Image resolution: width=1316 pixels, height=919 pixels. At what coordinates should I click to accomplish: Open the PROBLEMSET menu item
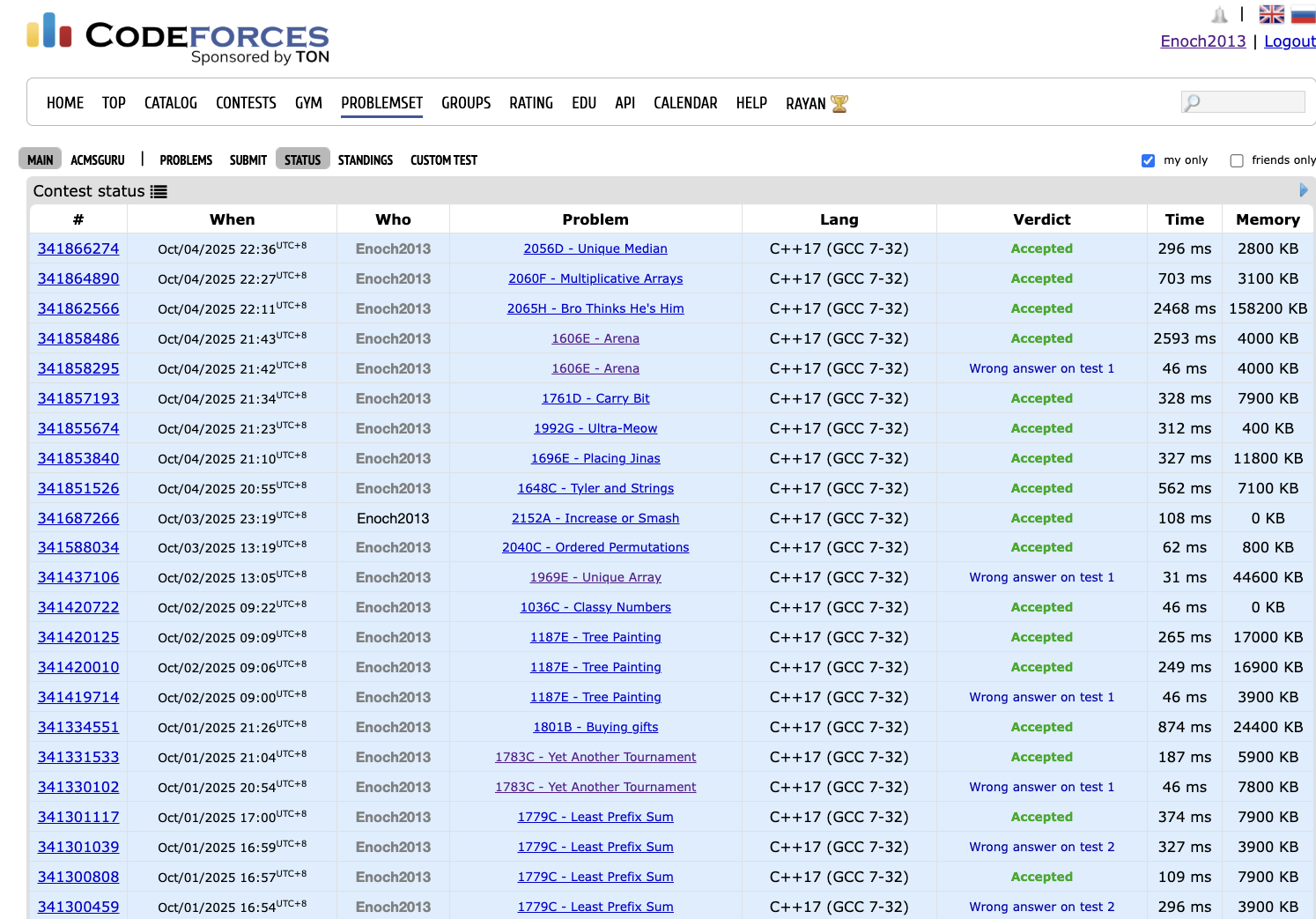click(x=381, y=103)
